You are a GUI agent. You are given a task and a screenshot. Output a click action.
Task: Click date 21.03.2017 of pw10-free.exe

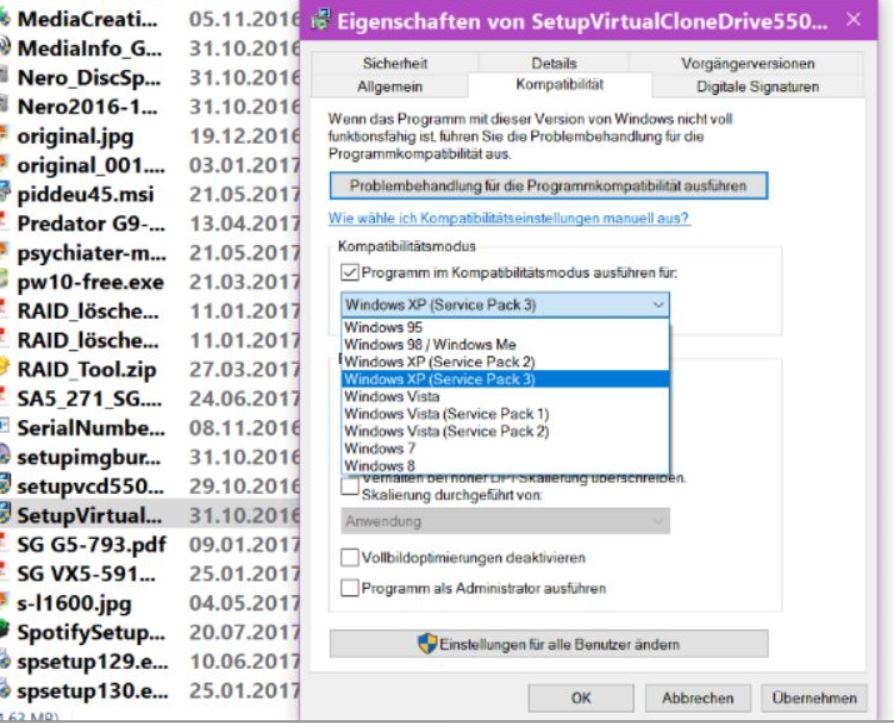244,282
